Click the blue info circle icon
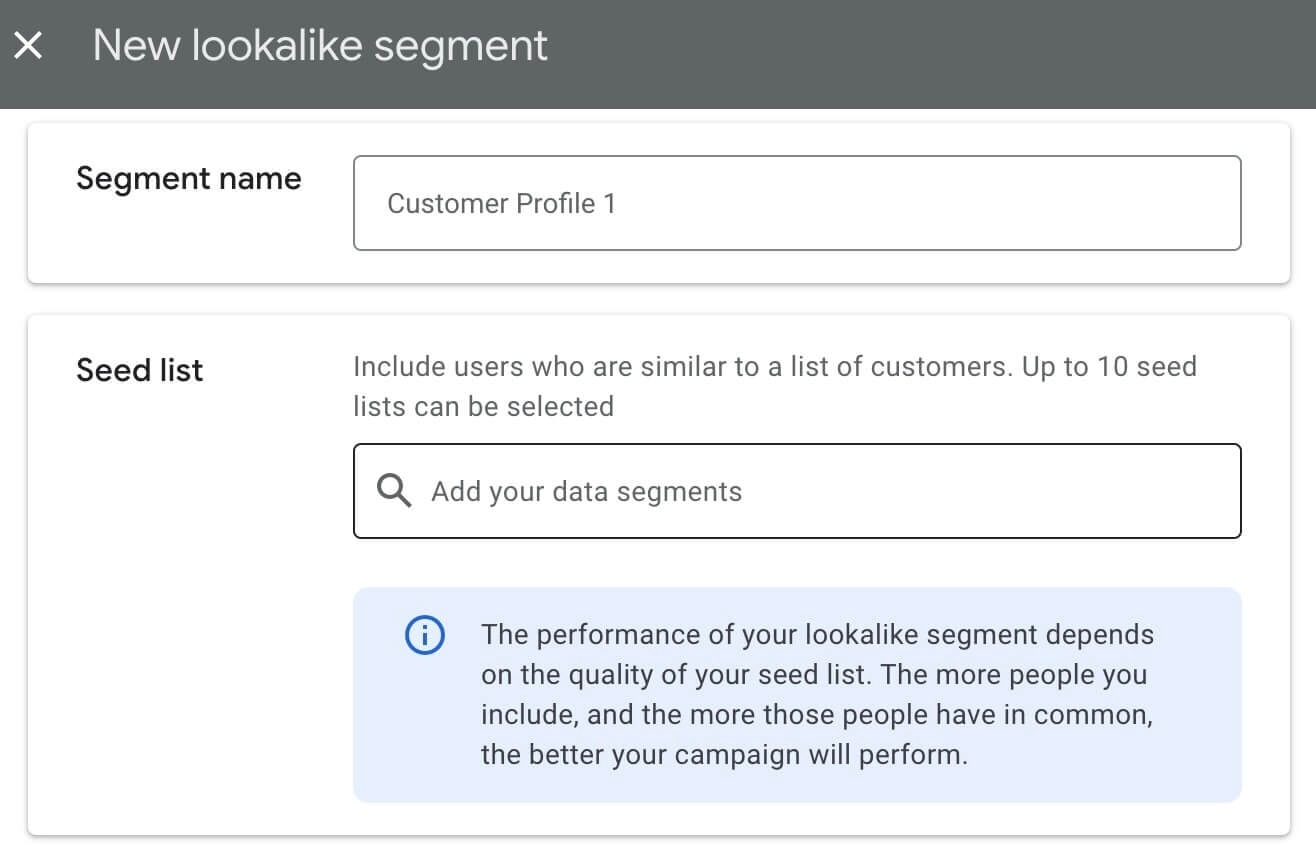1316x847 pixels. (424, 635)
